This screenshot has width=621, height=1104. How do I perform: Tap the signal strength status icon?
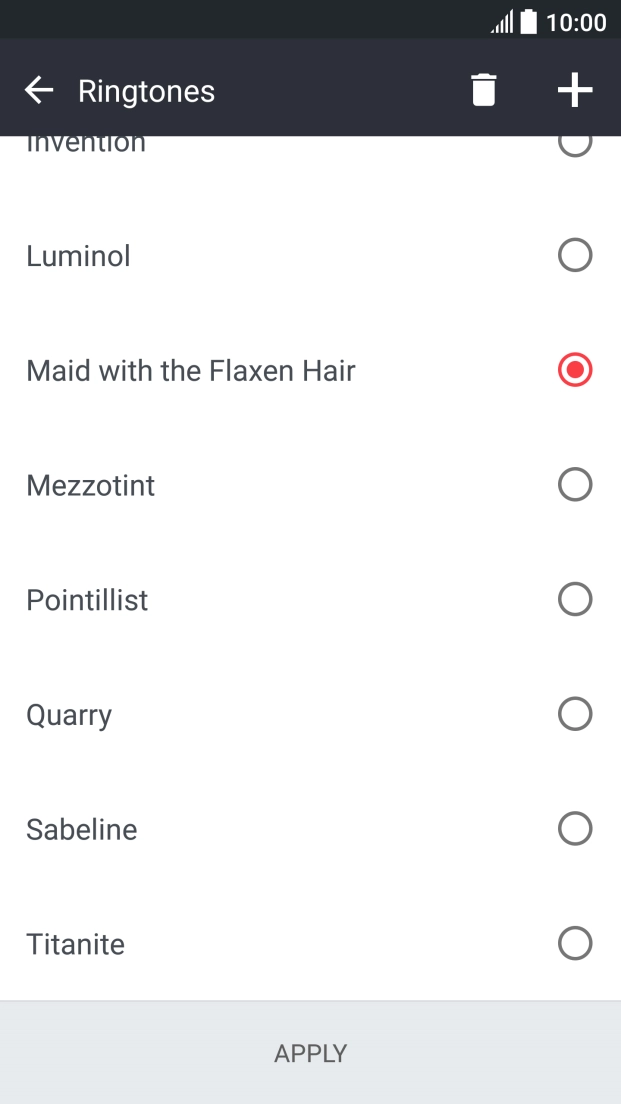pos(502,22)
